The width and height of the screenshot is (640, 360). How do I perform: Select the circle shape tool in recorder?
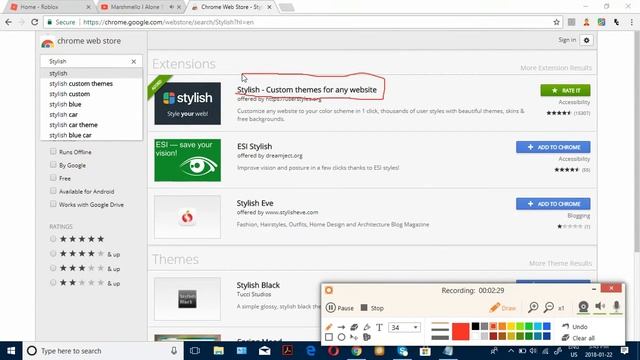point(341,337)
